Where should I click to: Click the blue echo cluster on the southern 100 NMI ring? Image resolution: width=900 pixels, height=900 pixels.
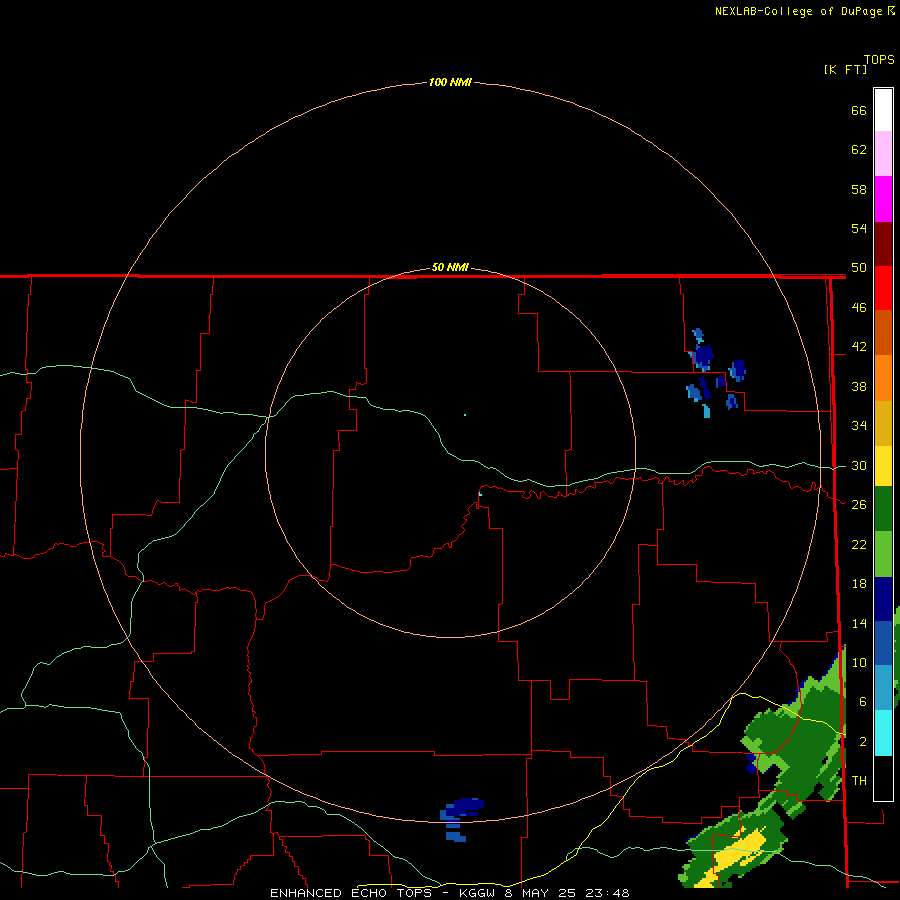pyautogui.click(x=461, y=820)
